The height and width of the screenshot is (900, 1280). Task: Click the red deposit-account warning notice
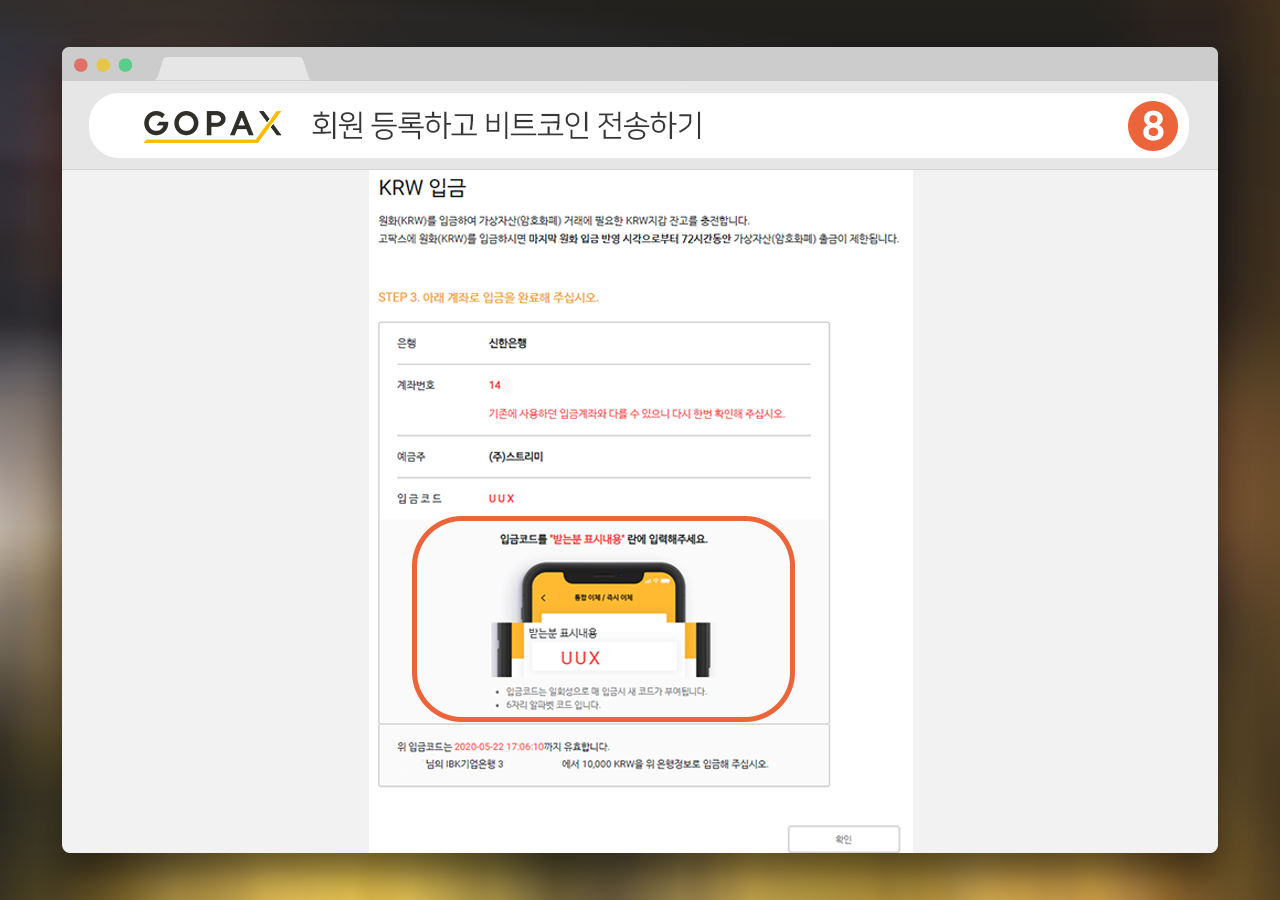[x=637, y=414]
